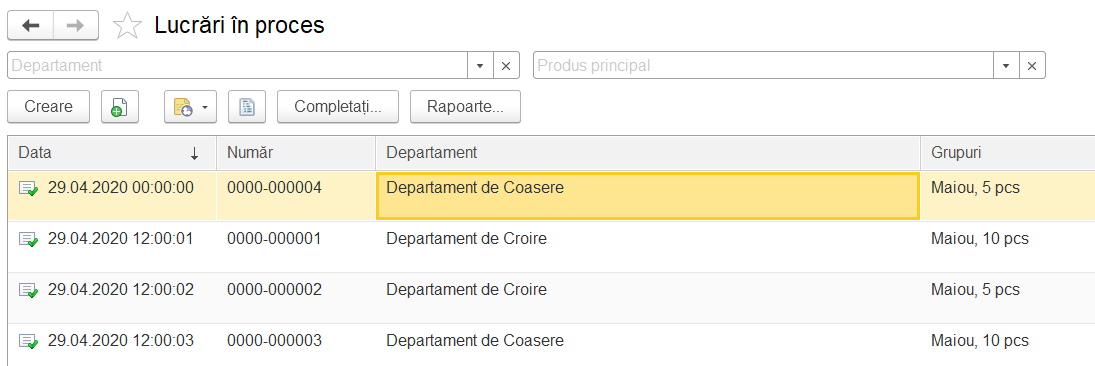This screenshot has width=1095, height=366.
Task: Open the Departament filter dropdown arrow
Action: pos(480,66)
